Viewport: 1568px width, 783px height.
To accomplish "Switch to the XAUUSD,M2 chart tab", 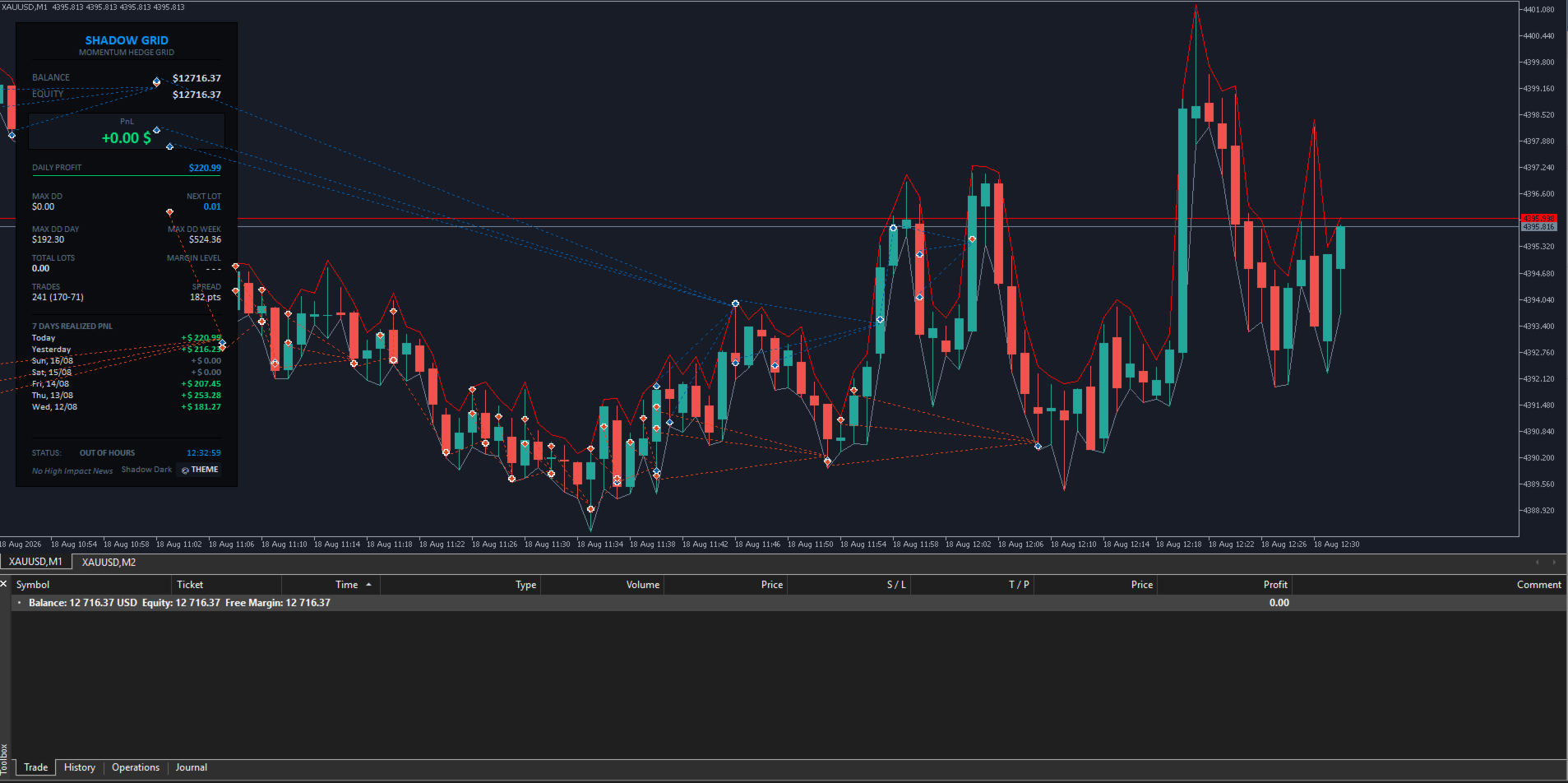I will (x=109, y=563).
